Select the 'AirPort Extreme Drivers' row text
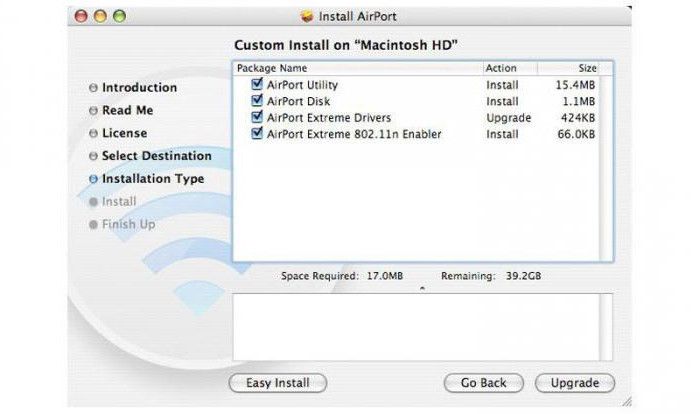The width and height of the screenshot is (700, 414). 329,118
